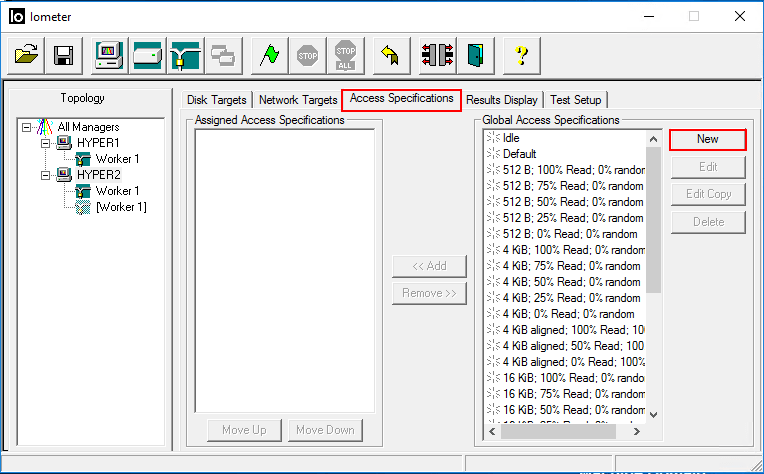The width and height of the screenshot is (764, 474).
Task: Click the Edit button
Action: tap(708, 167)
